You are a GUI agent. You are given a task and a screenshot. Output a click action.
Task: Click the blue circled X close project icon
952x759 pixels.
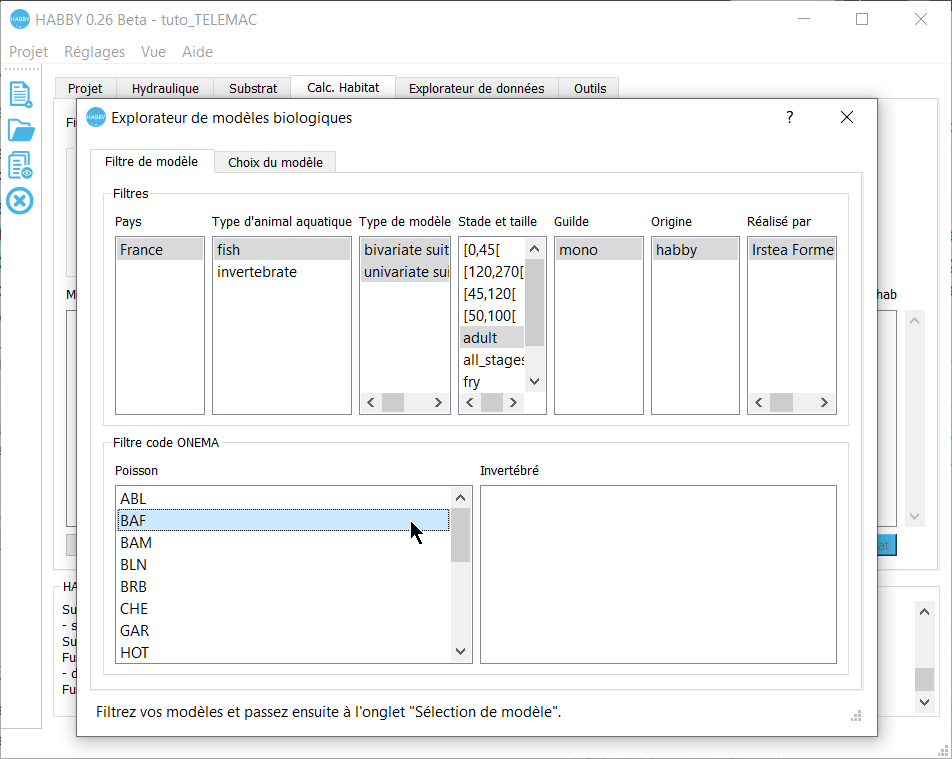[20, 201]
